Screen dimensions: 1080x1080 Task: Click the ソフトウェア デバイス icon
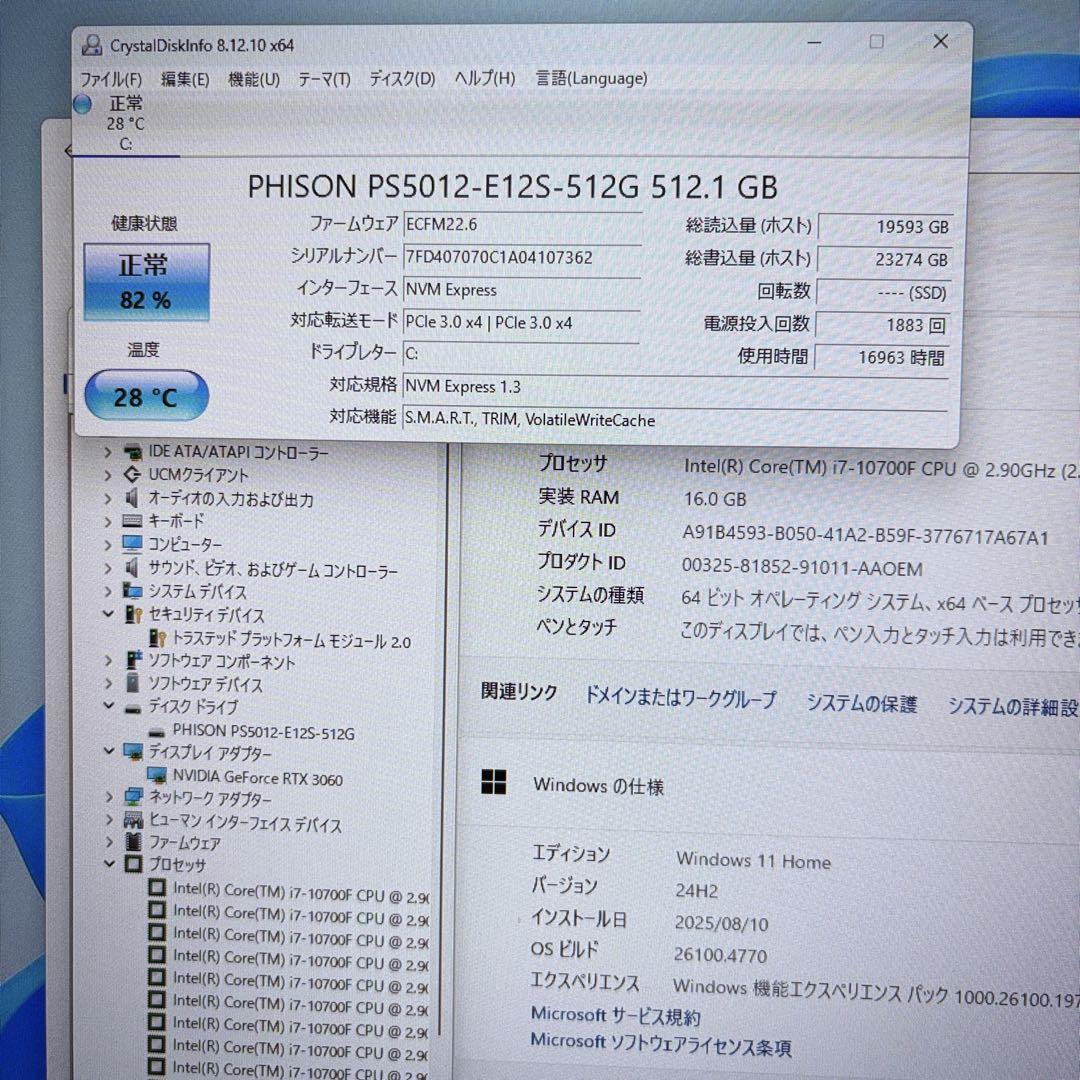(133, 683)
